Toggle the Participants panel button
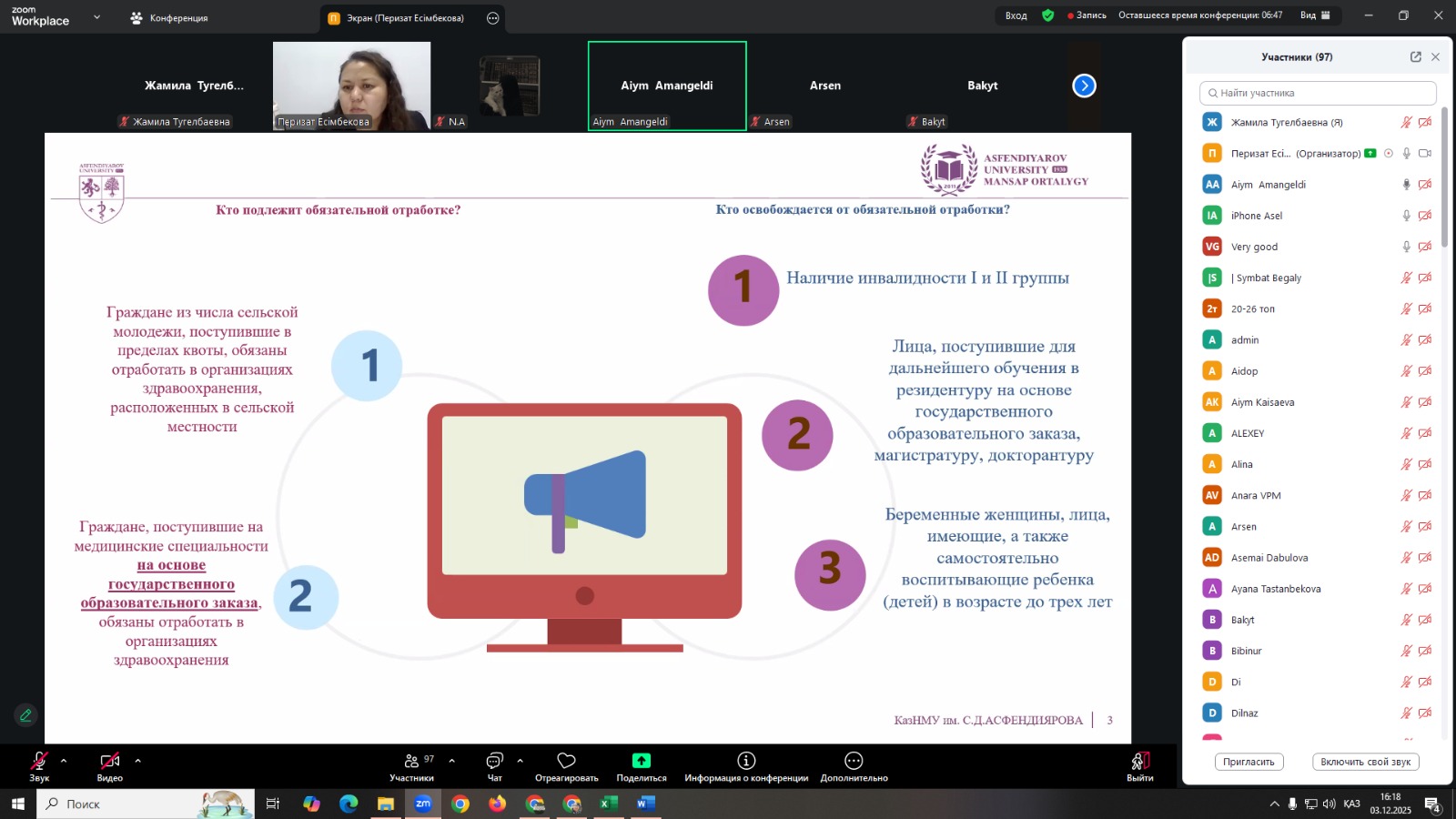This screenshot has width=1456, height=819. (x=412, y=761)
